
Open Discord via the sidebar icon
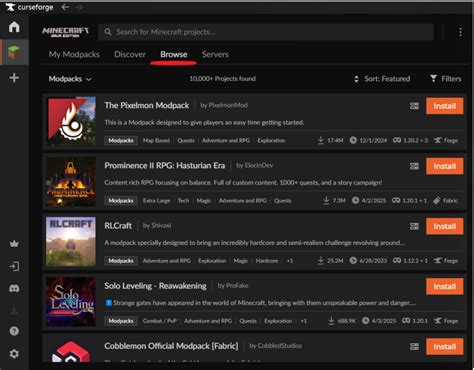14,288
